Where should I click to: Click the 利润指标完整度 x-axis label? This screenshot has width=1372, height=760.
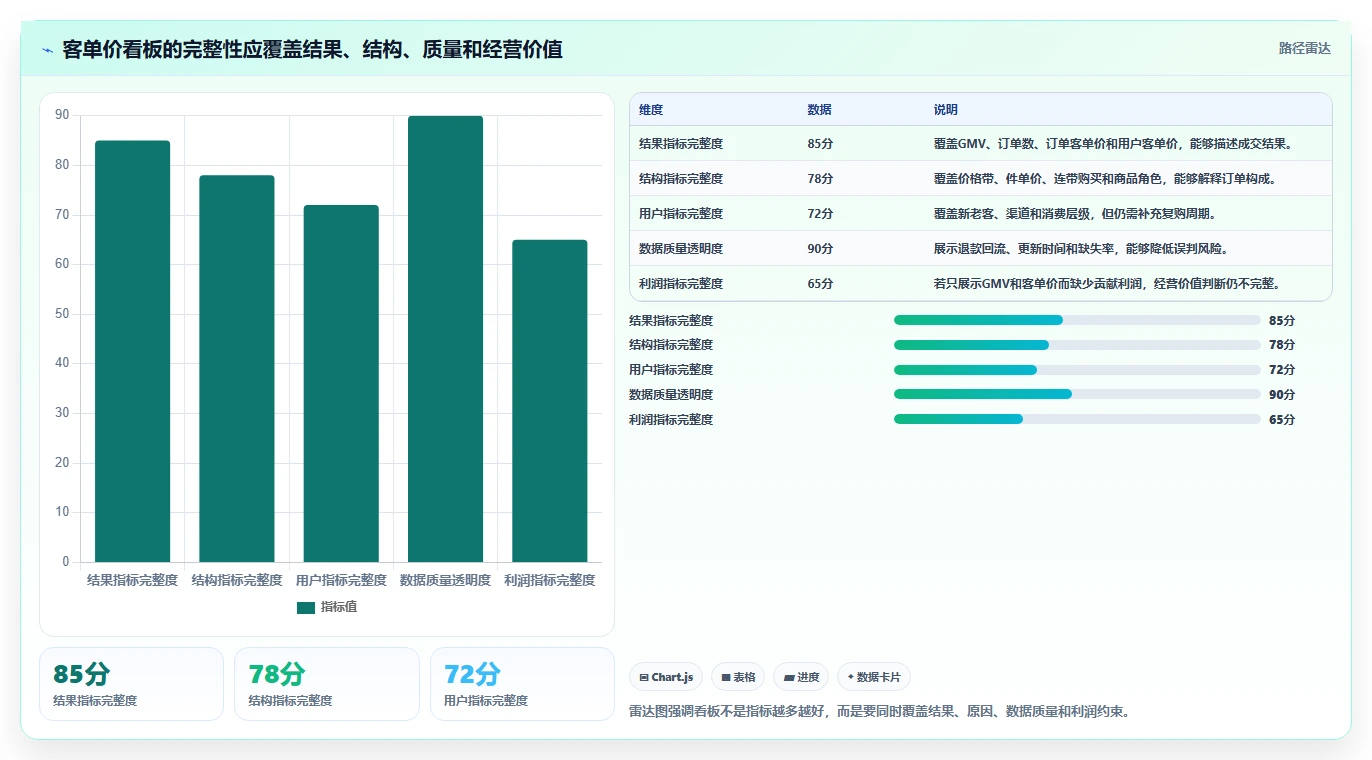coord(550,580)
